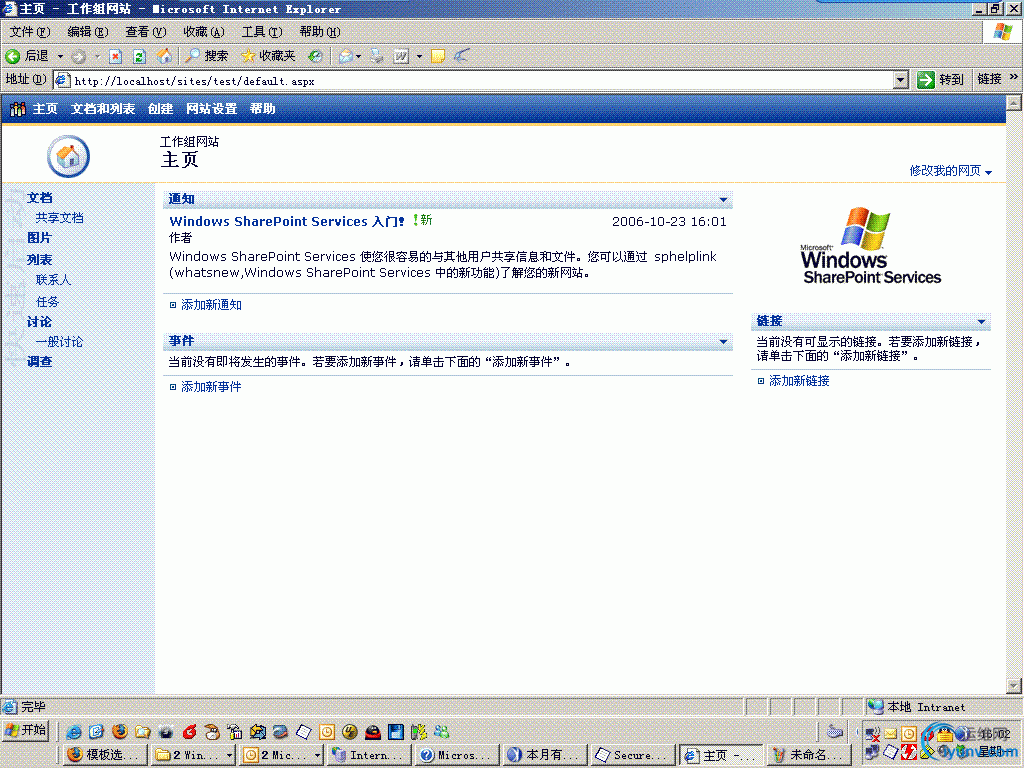
Task: Click 添加新通知 link
Action: [x=211, y=305]
